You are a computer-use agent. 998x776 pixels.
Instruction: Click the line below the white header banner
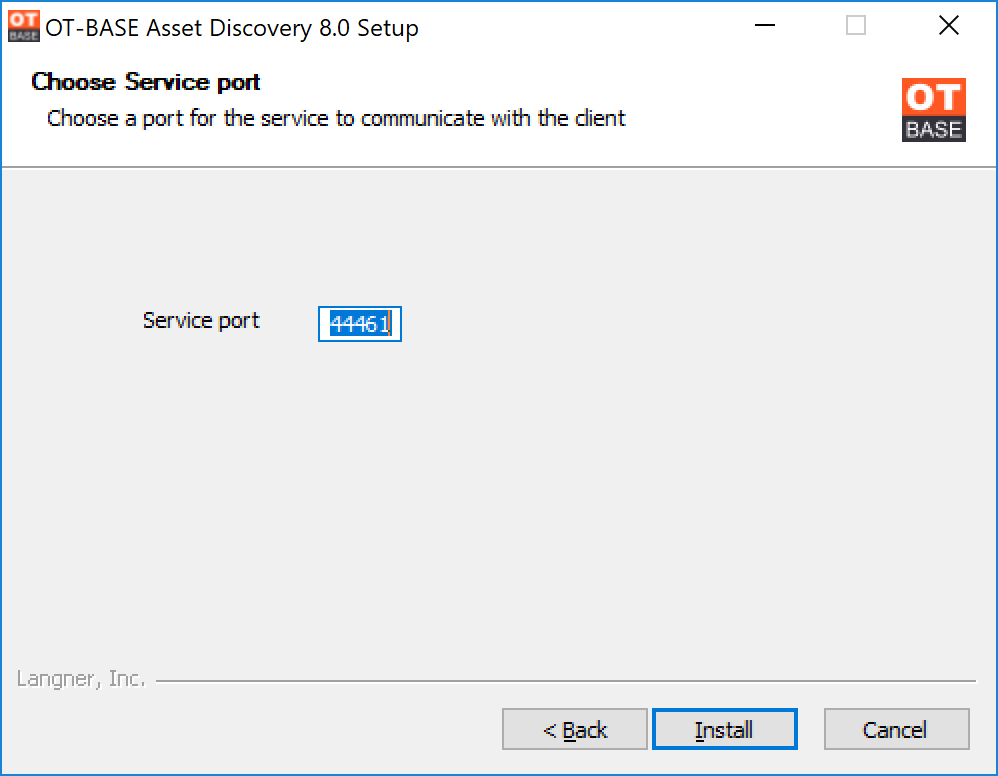coord(499,167)
